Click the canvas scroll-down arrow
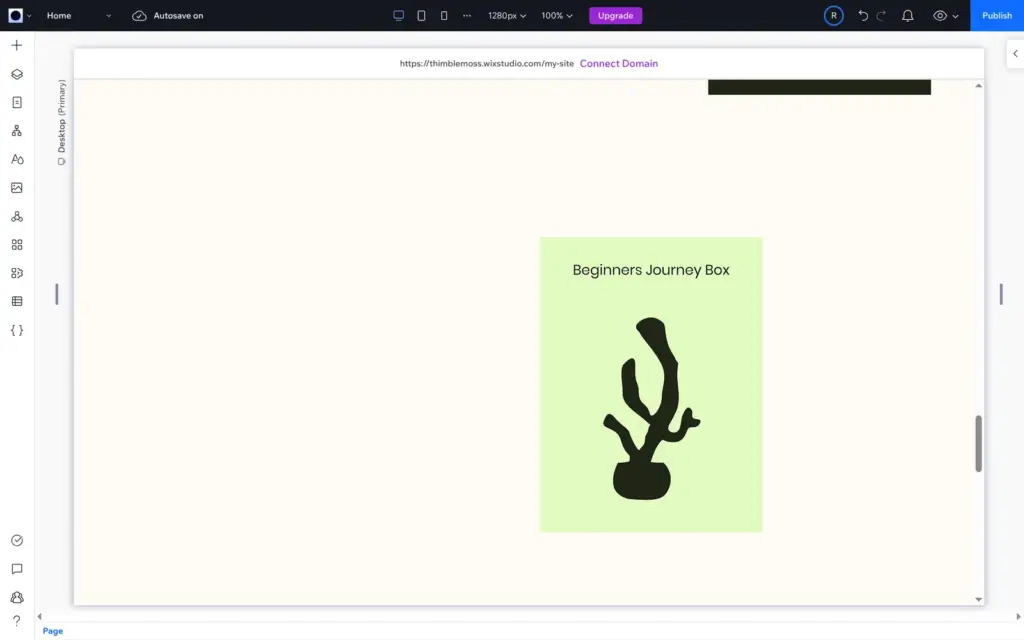 [x=978, y=600]
